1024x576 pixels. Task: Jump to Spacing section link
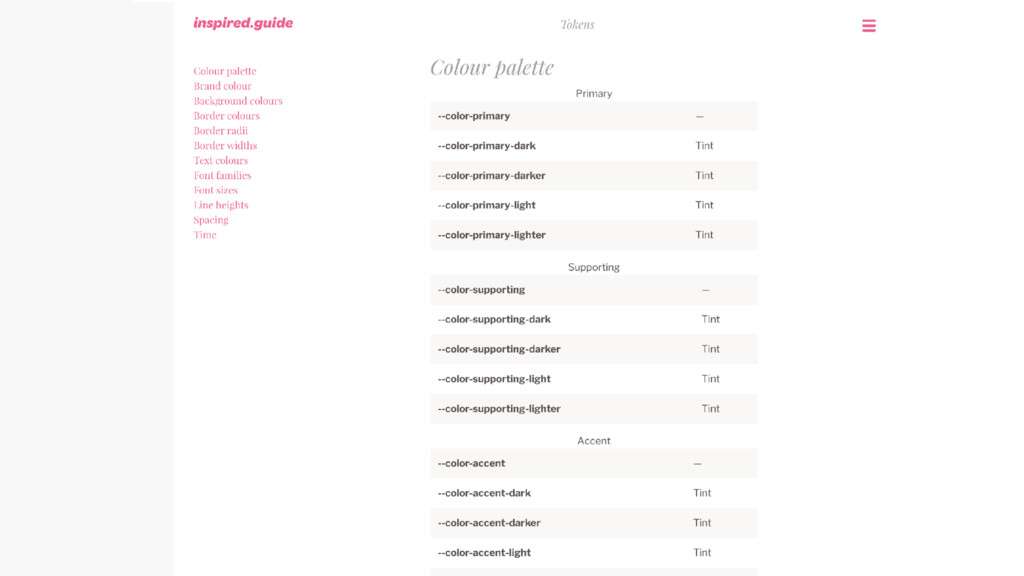click(x=211, y=220)
